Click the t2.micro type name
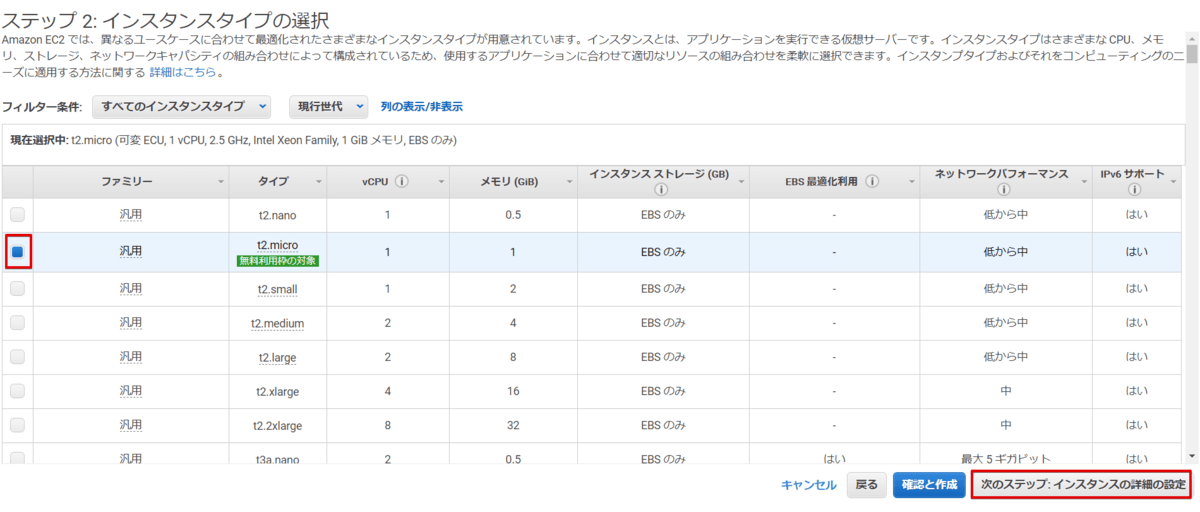This screenshot has height=512, width=1200. point(278,245)
